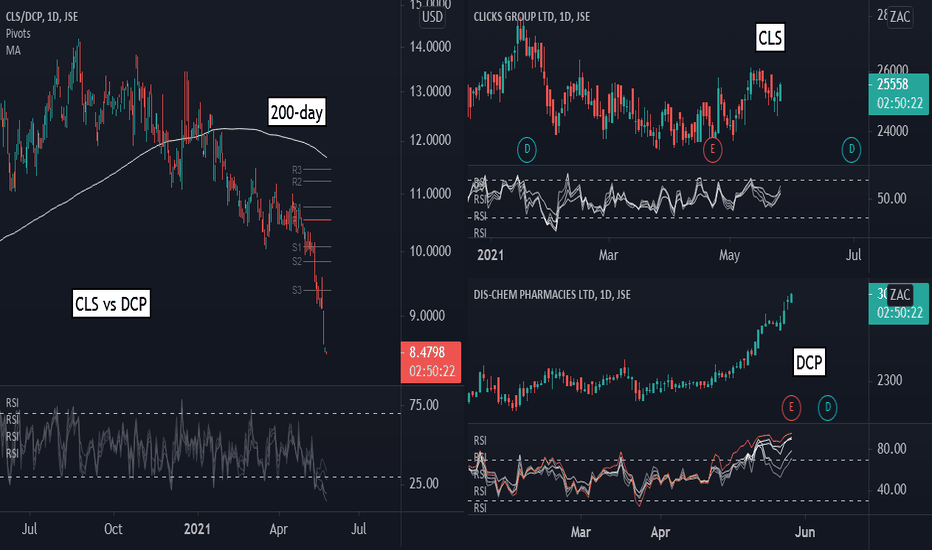The height and width of the screenshot is (550, 932).
Task: Click the S2 pivot level label
Action: click(x=297, y=262)
